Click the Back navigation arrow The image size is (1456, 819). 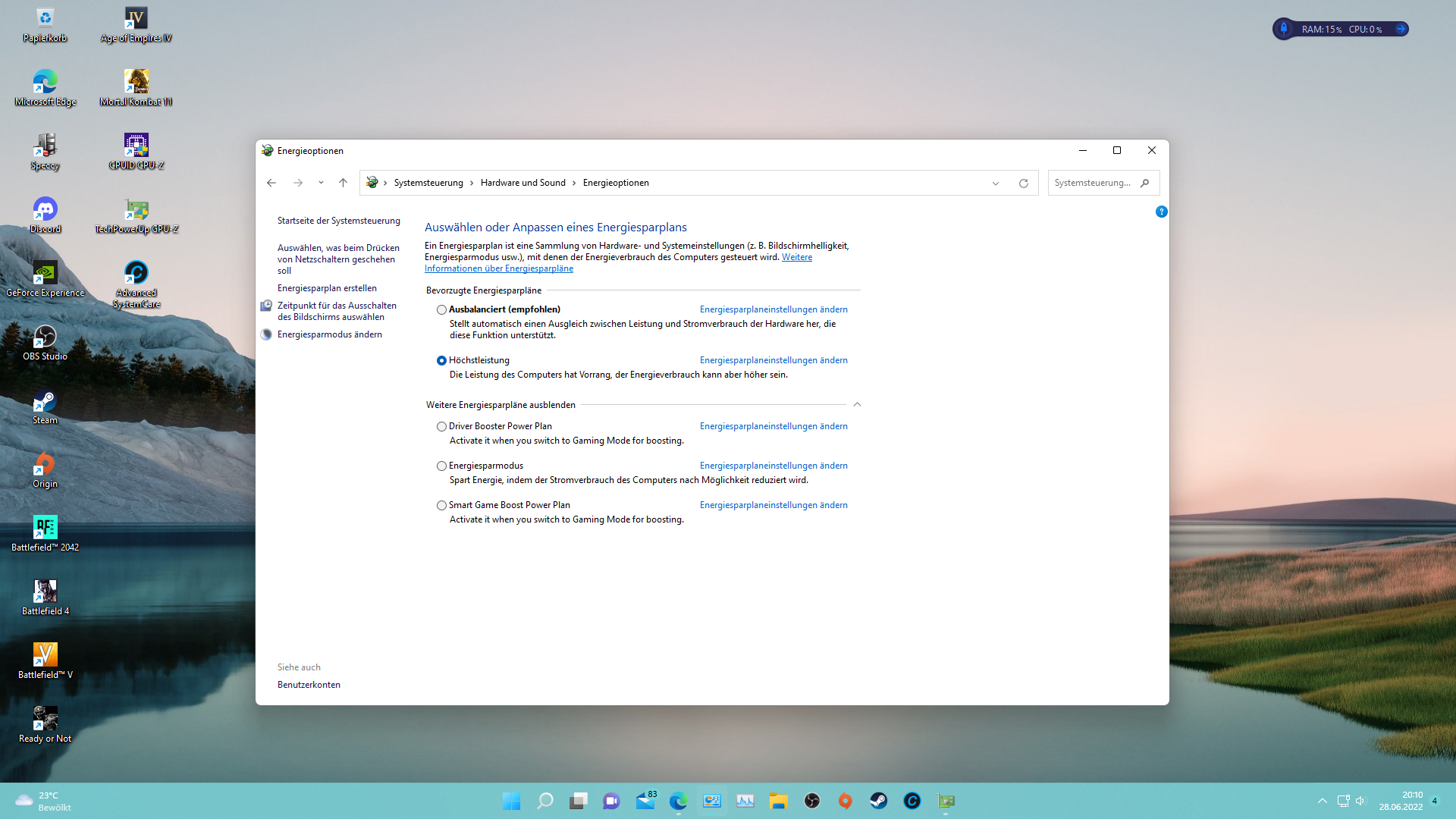(x=271, y=183)
